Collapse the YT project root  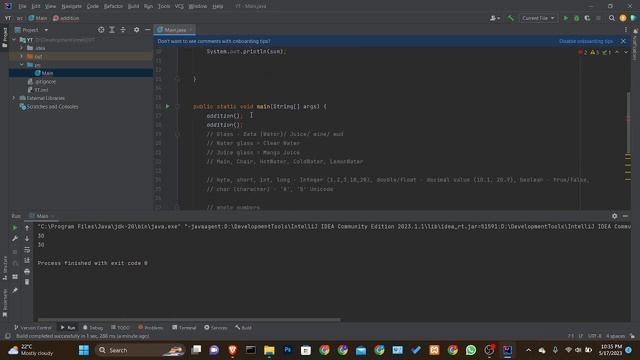[x=14, y=40]
